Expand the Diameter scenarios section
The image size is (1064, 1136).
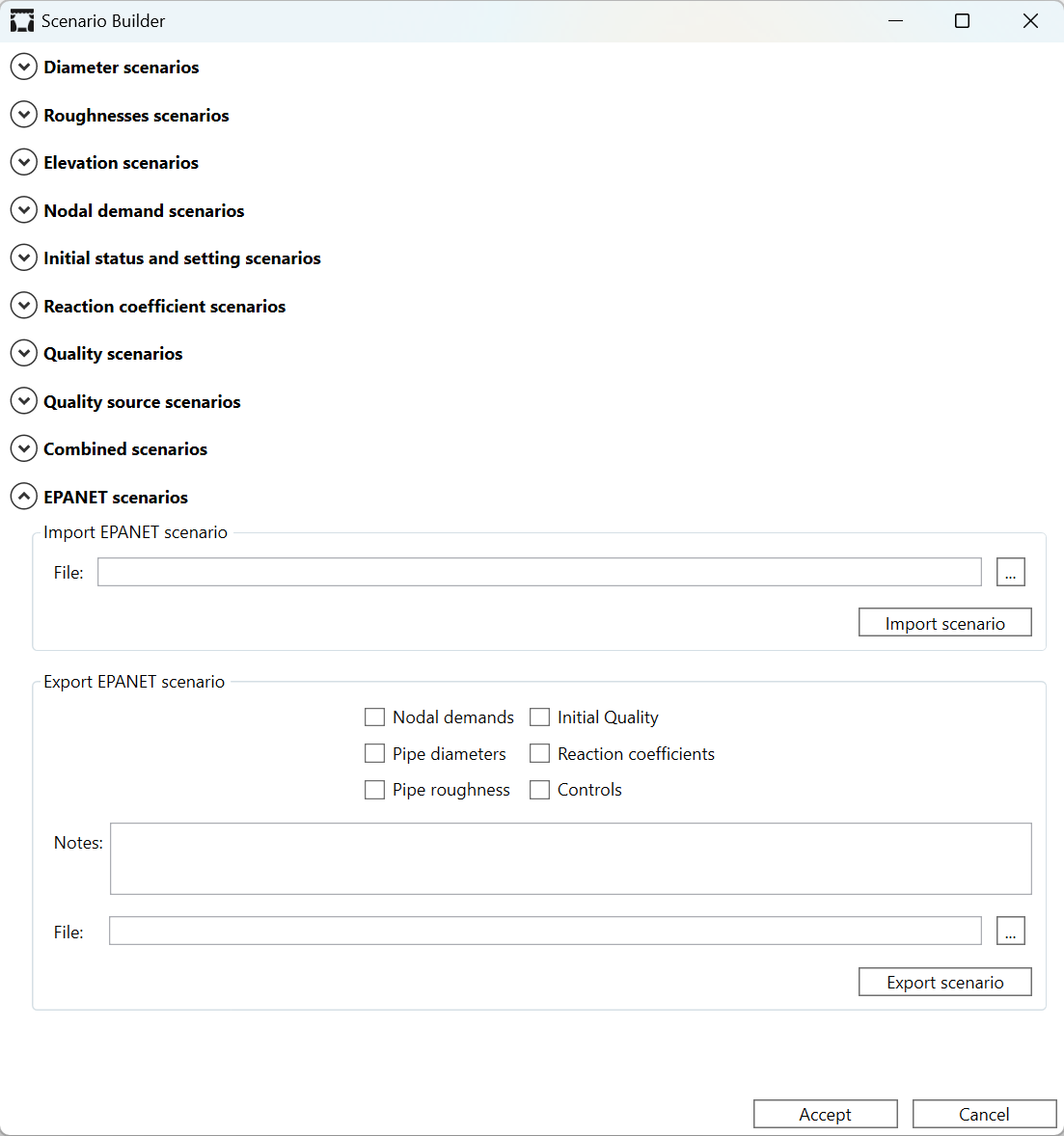pyautogui.click(x=23, y=68)
